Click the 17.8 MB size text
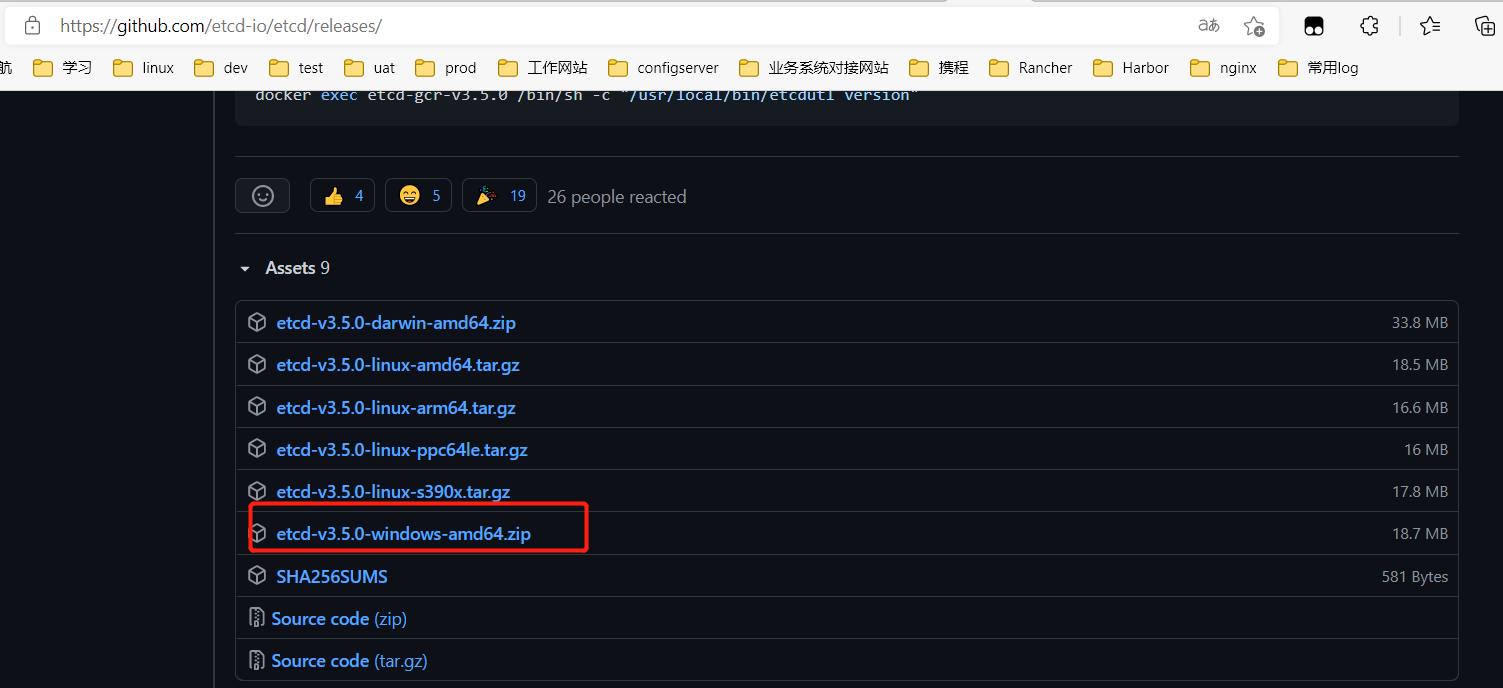This screenshot has height=688, width=1503. (1420, 492)
